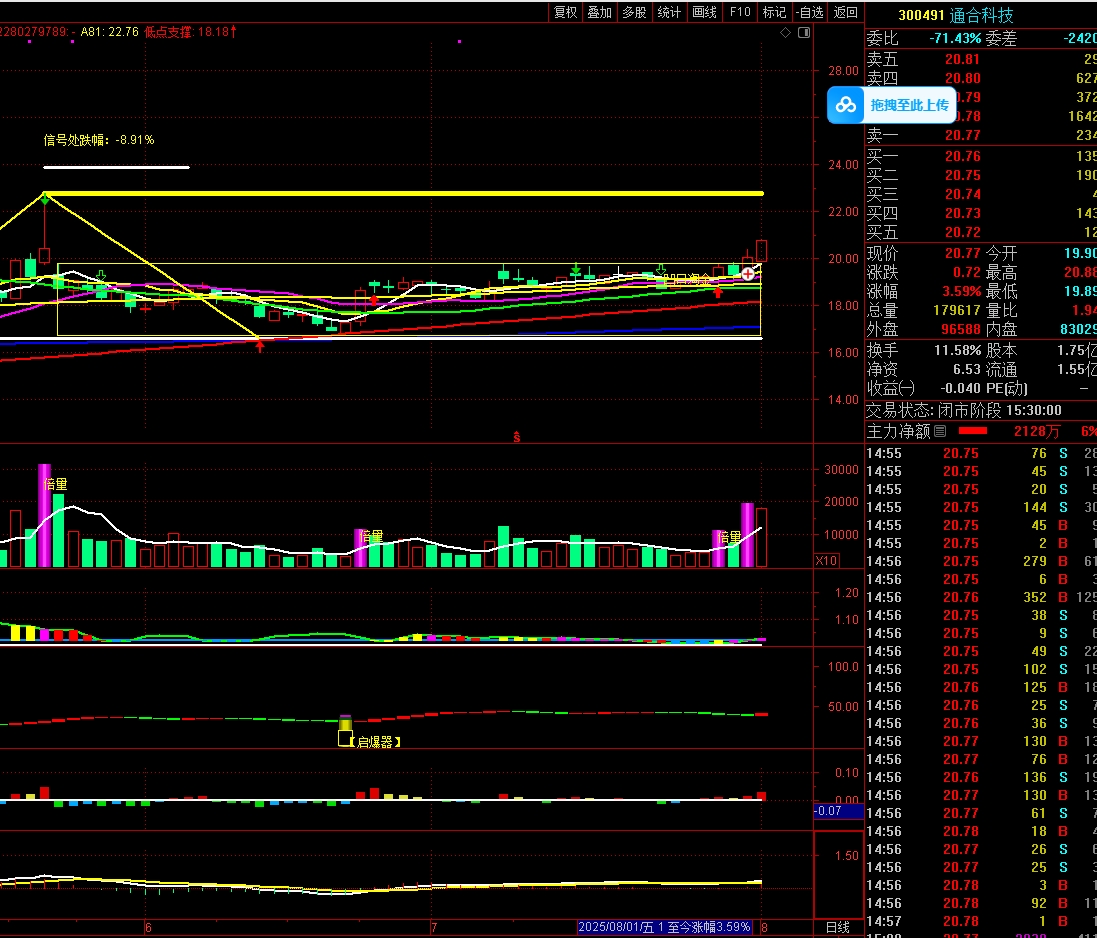The height and width of the screenshot is (938, 1097).
Task: Open the 统计 statistics tool
Action: click(x=670, y=12)
